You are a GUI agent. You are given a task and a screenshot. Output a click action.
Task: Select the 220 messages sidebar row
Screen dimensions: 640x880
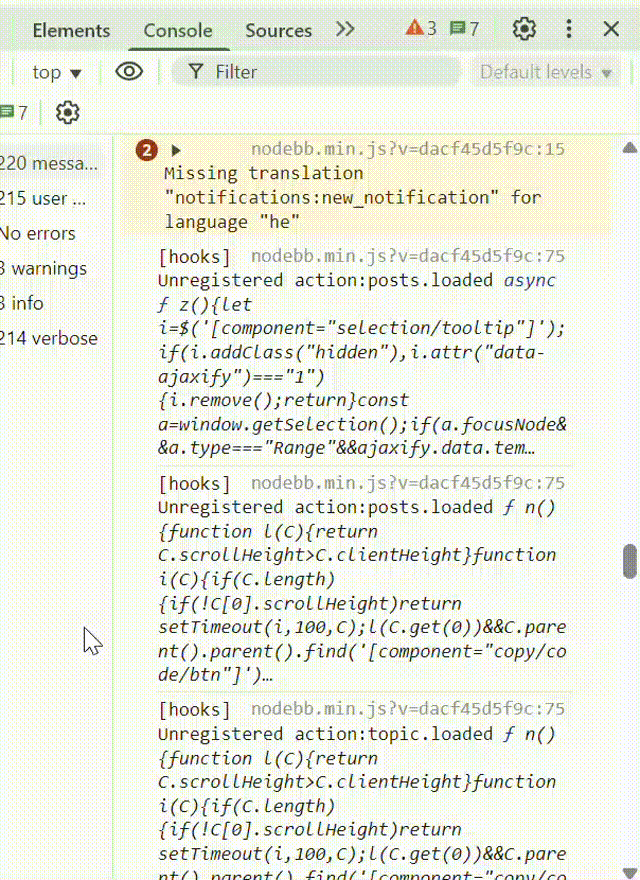51,163
